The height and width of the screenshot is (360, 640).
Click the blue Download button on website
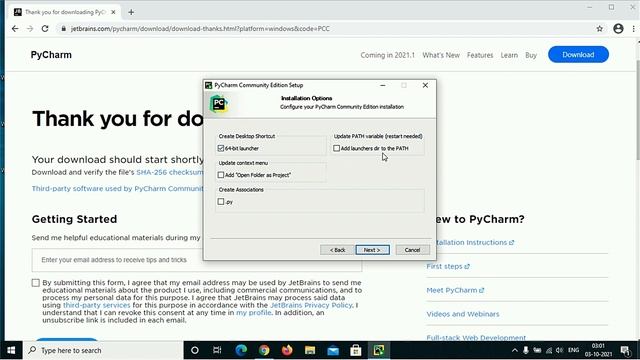pos(578,55)
